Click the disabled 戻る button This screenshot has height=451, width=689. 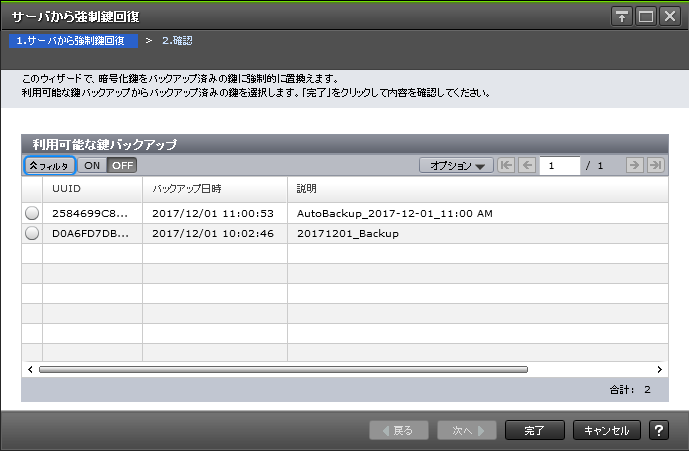click(399, 430)
